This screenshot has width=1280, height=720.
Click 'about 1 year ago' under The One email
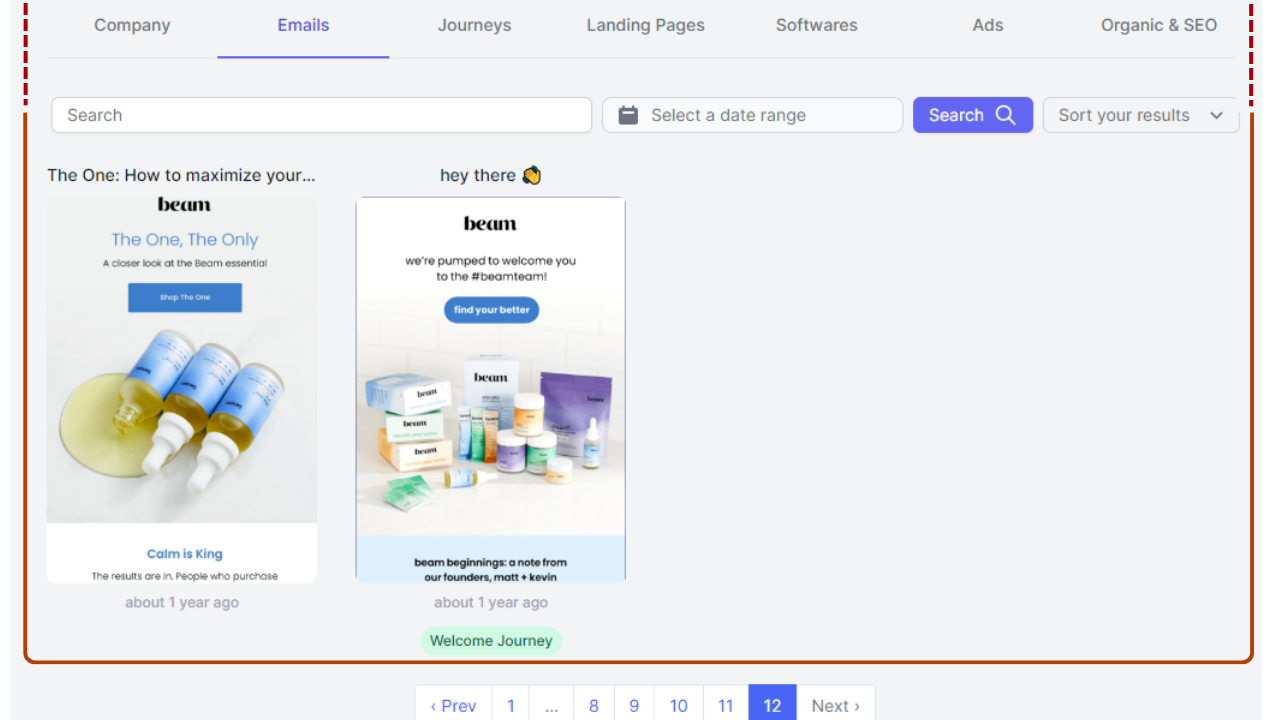coord(182,602)
